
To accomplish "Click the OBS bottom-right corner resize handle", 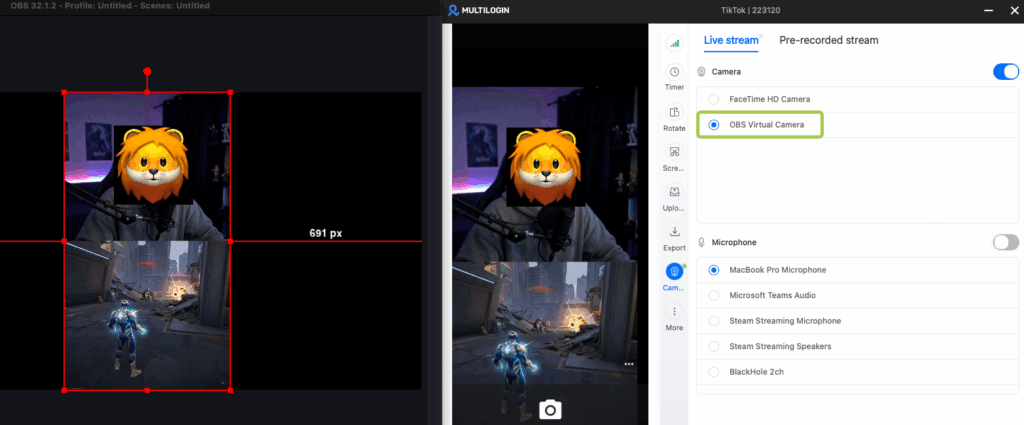I will (x=230, y=390).
